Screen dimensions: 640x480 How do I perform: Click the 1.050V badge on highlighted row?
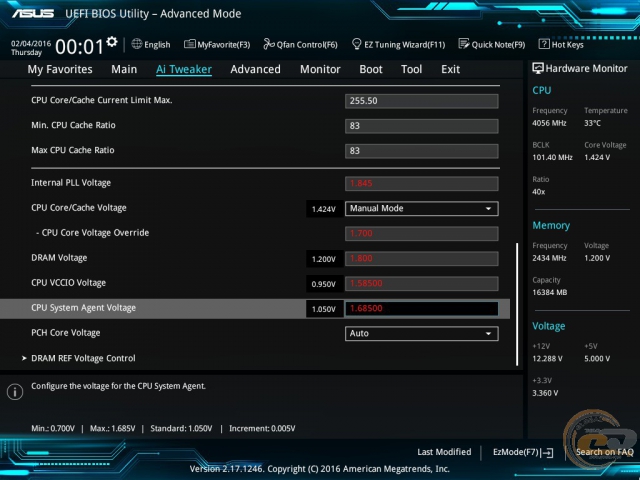point(324,309)
